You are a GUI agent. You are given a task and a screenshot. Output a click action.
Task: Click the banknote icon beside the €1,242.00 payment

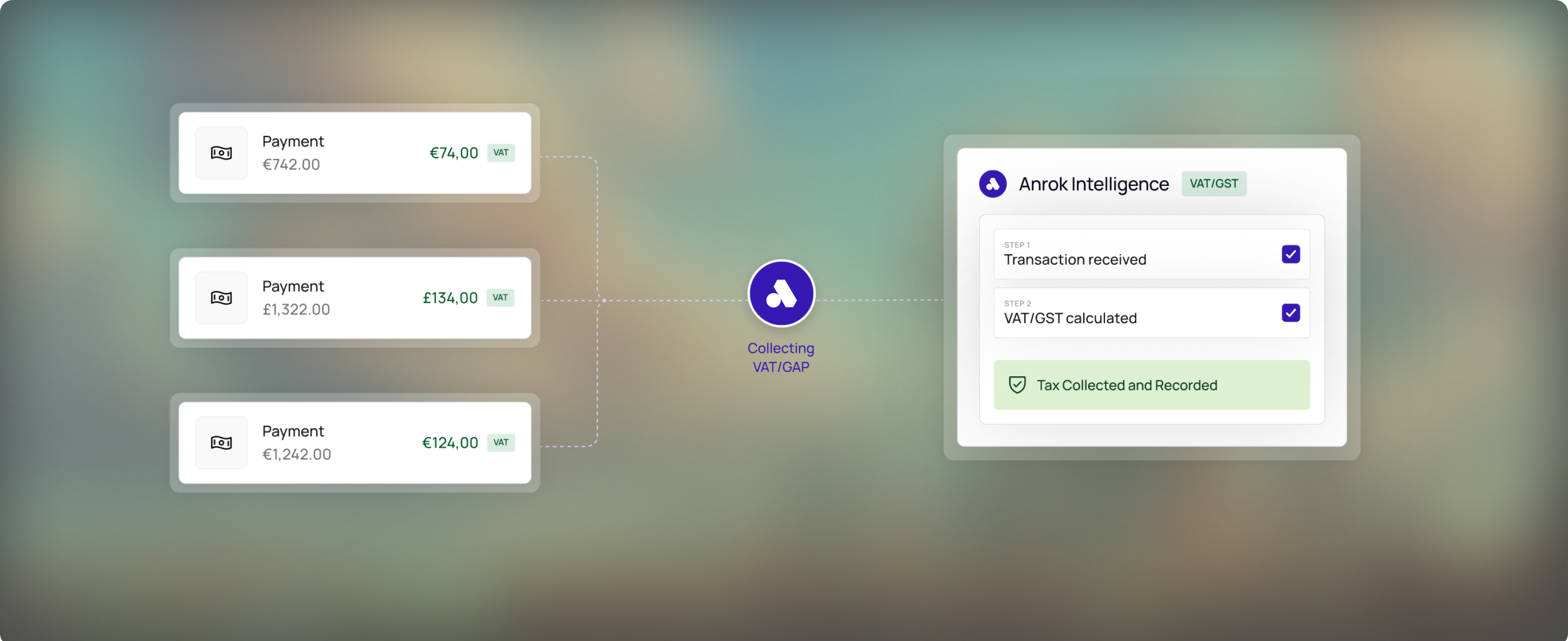(x=221, y=442)
